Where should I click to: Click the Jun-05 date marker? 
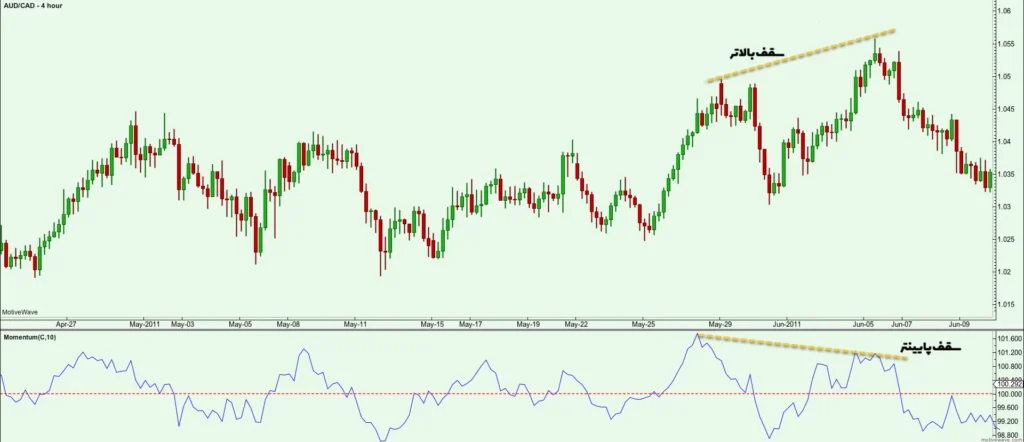pos(866,325)
